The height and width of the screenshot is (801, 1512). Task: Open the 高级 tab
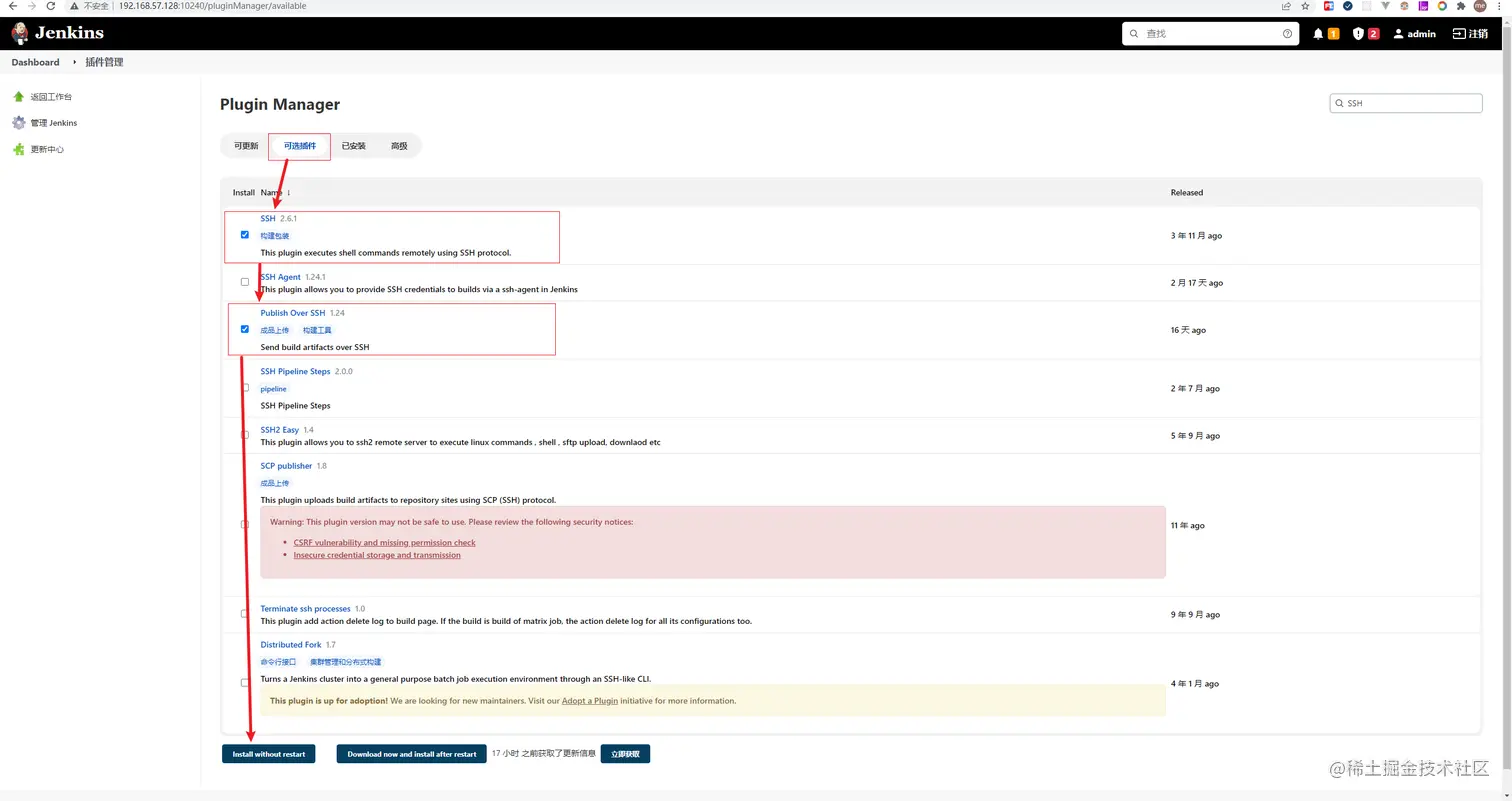(x=399, y=146)
